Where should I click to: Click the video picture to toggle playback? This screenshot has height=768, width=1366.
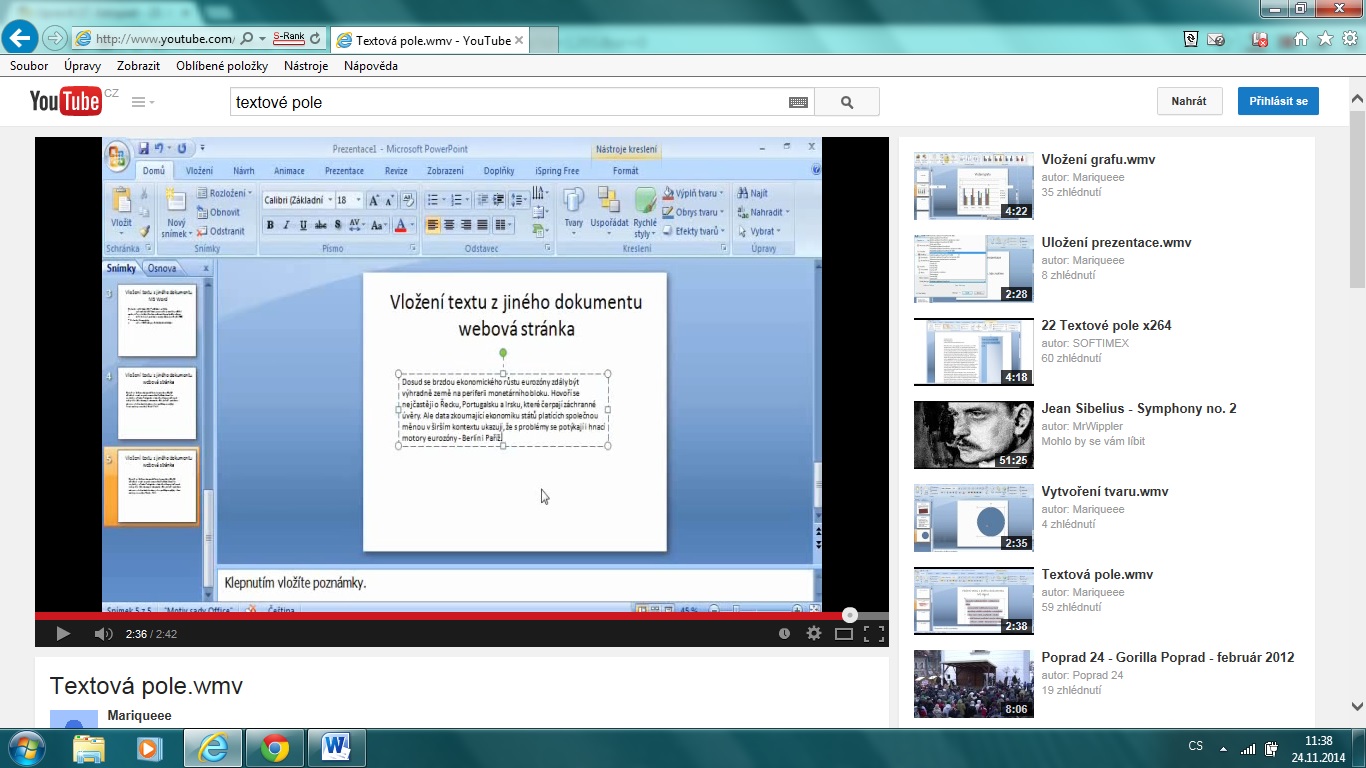coord(462,374)
